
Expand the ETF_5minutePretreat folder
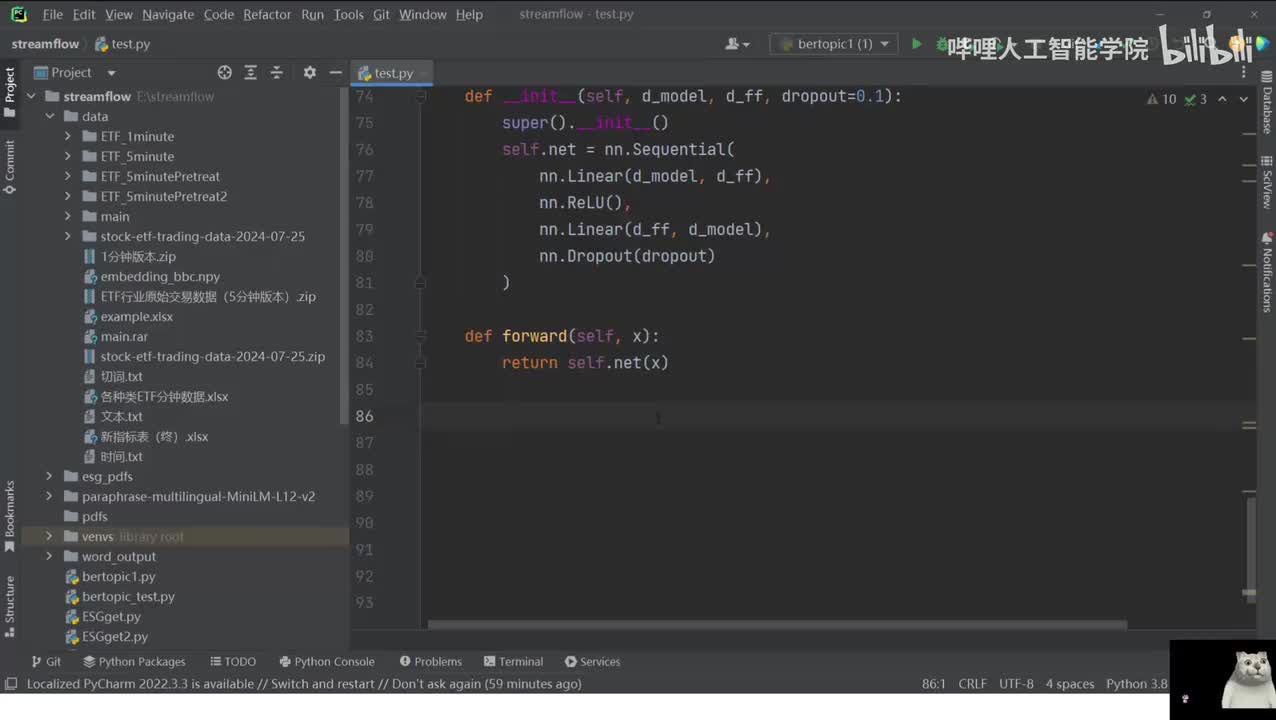[x=67, y=177]
